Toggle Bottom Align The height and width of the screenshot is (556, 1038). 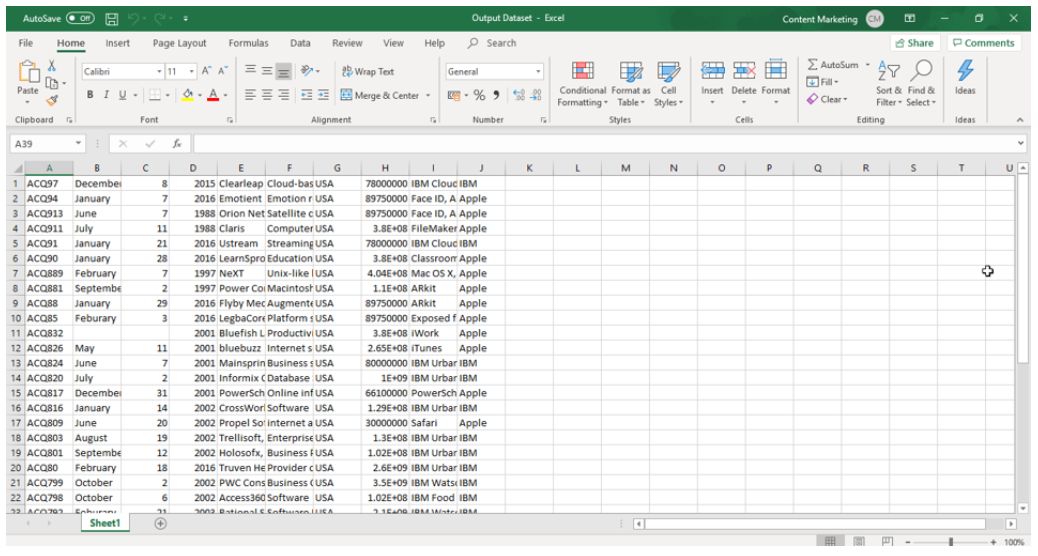[x=283, y=71]
